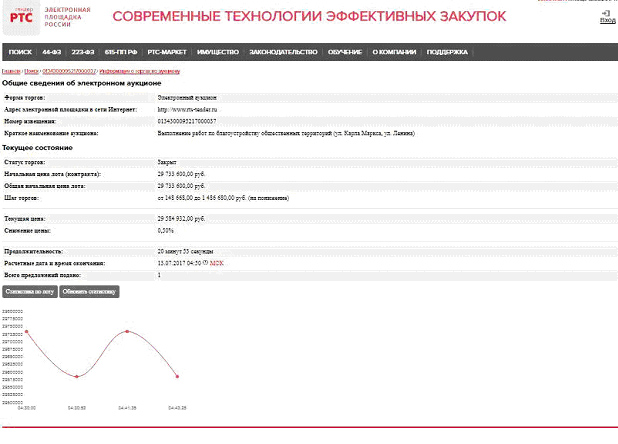
Task: Open the ПОИСК menu item
Action: coord(20,52)
